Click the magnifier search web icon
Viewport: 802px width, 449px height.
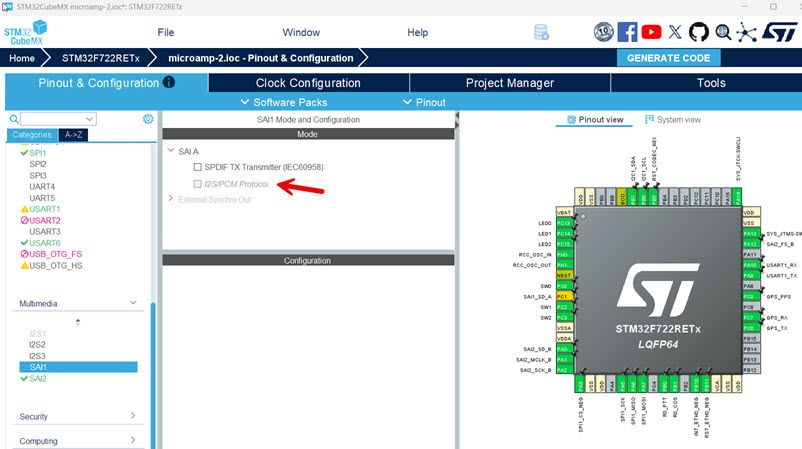[x=723, y=32]
